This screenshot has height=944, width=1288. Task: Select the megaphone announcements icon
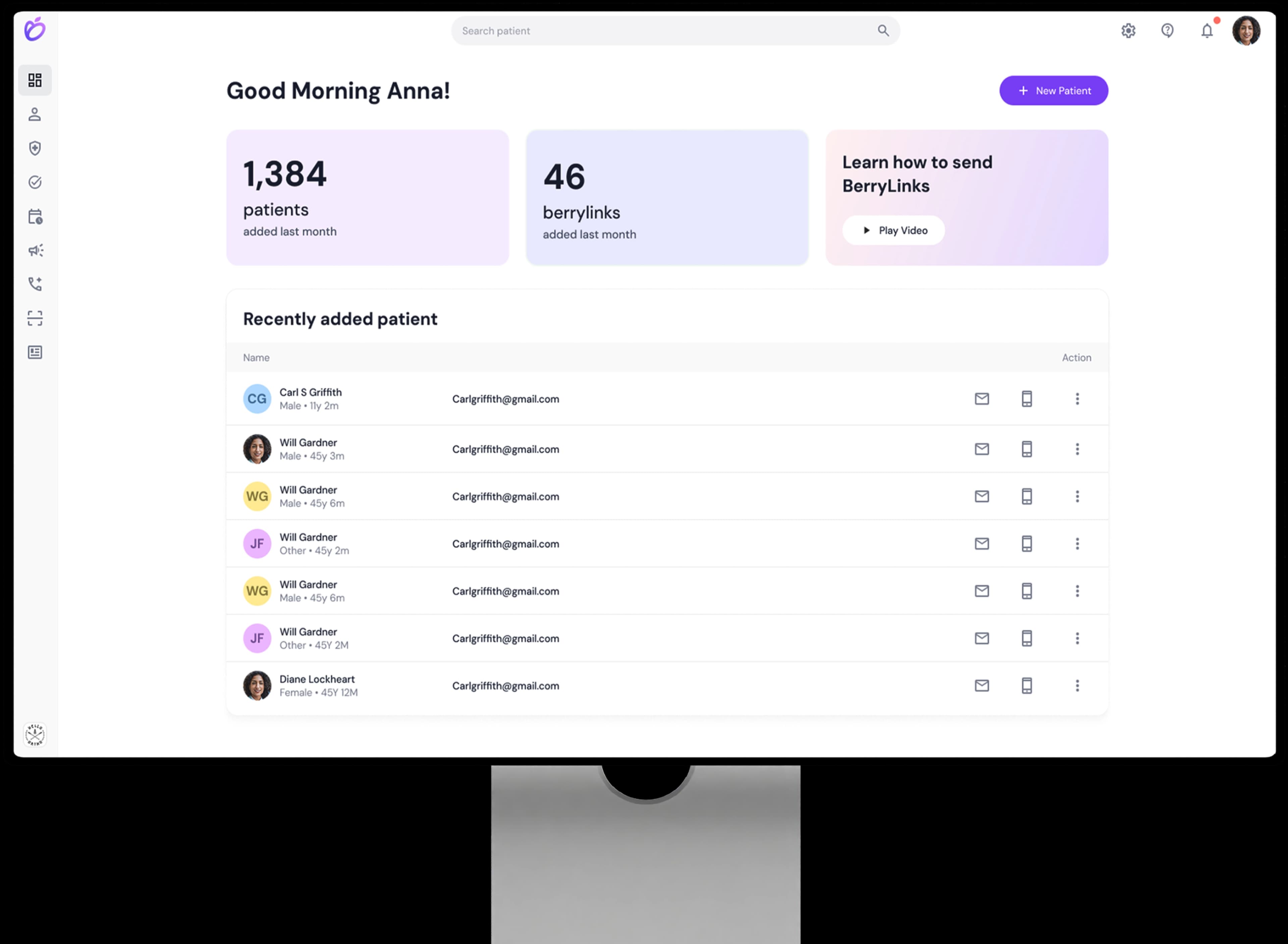35,250
